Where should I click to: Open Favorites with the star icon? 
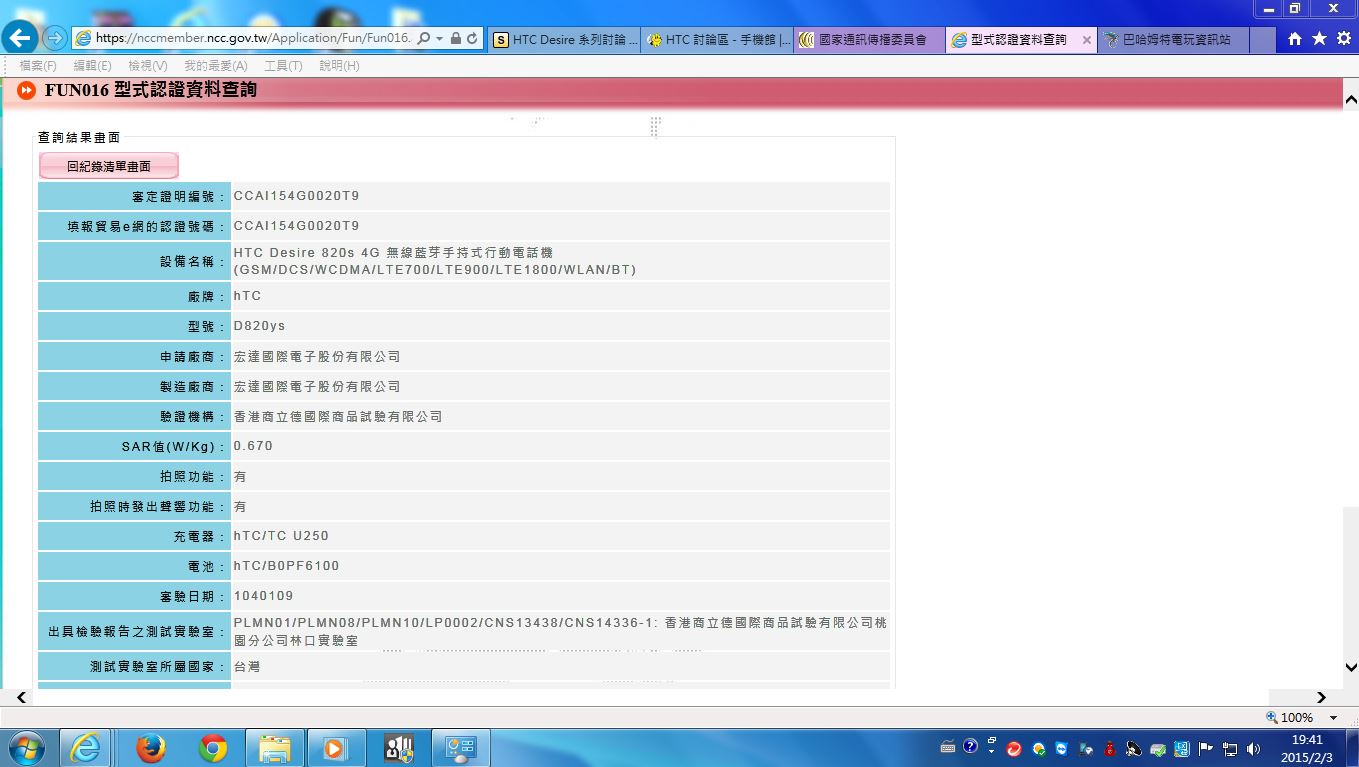(x=1319, y=39)
